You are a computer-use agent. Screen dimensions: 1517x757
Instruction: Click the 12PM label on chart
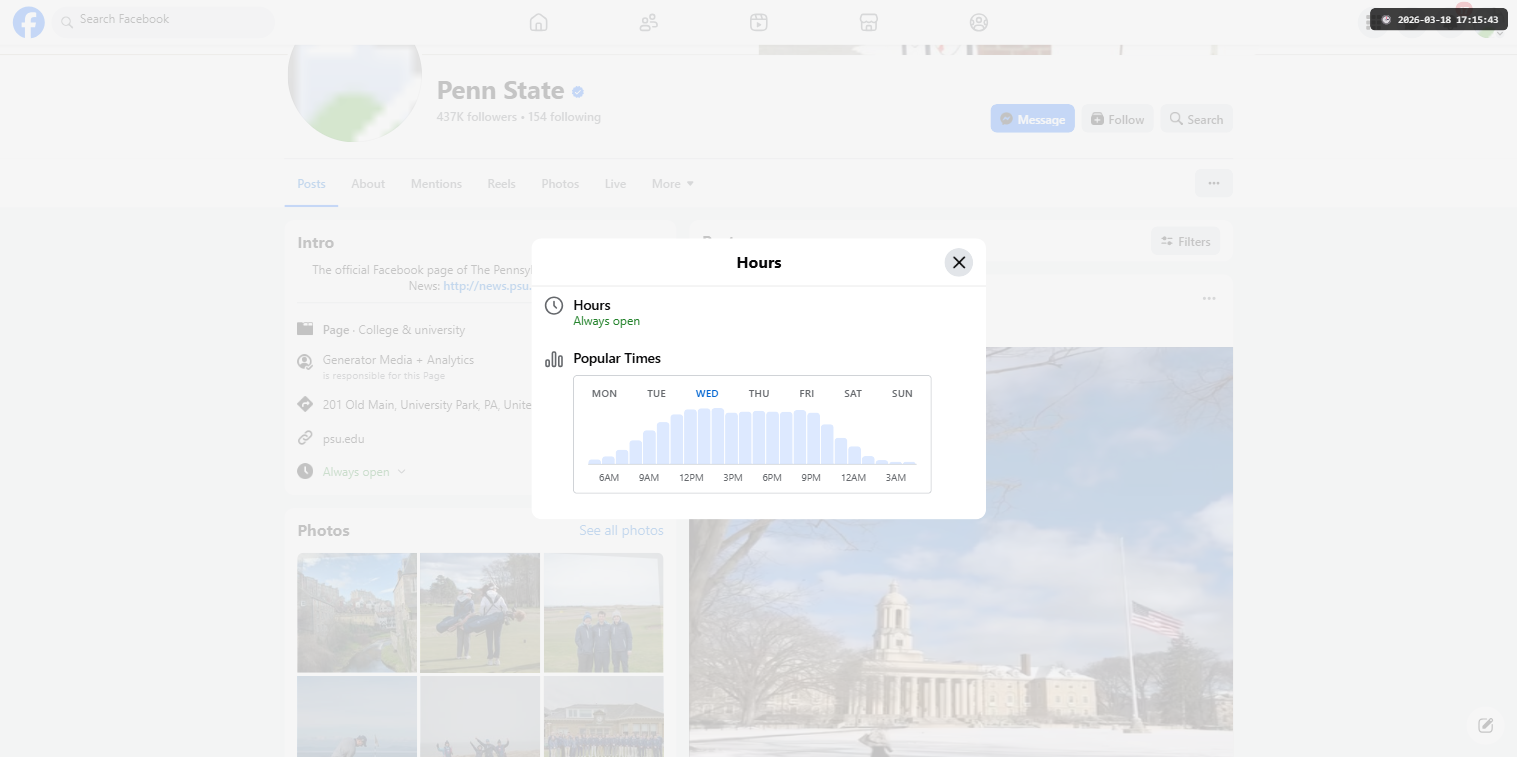691,478
